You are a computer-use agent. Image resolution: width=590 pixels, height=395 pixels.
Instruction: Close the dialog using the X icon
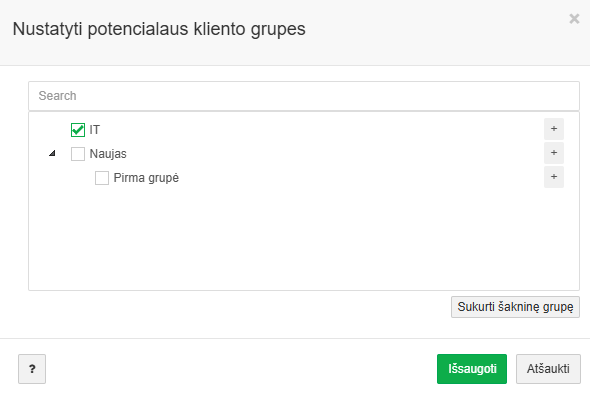(x=574, y=18)
